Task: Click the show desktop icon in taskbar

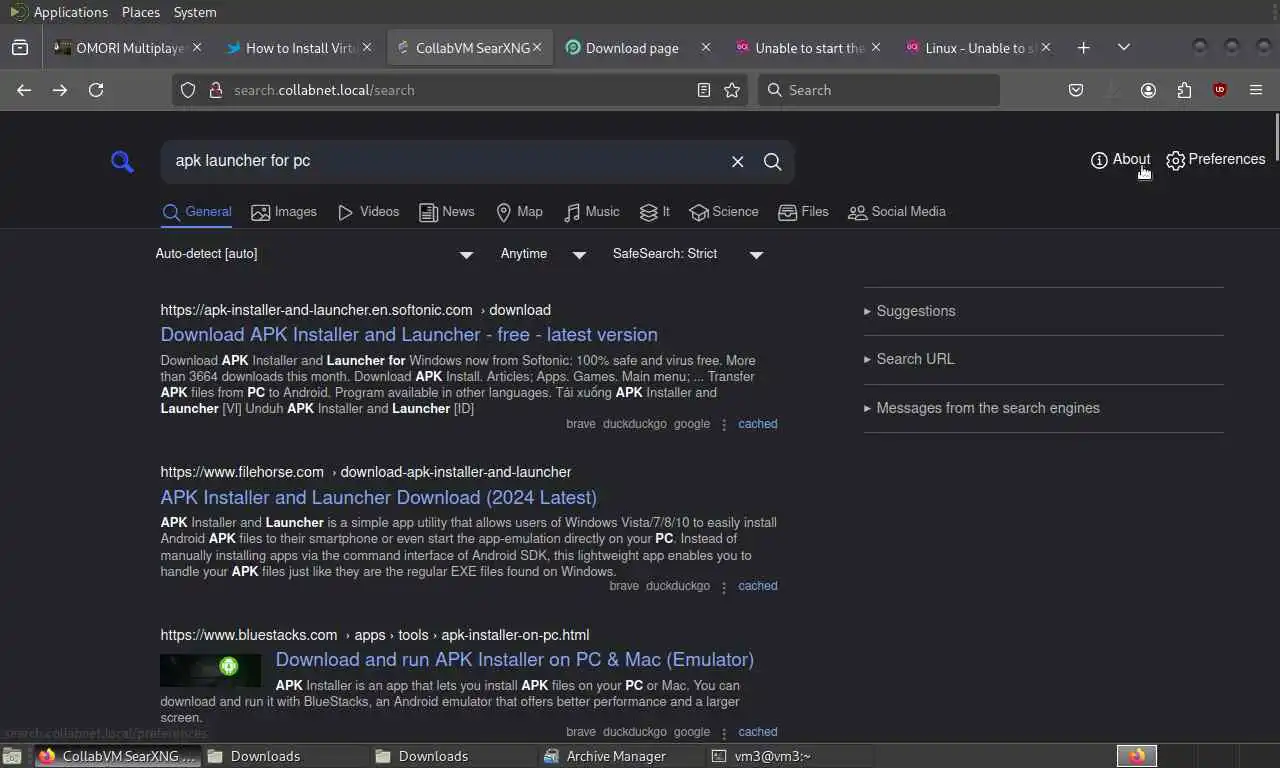Action: [x=13, y=756]
